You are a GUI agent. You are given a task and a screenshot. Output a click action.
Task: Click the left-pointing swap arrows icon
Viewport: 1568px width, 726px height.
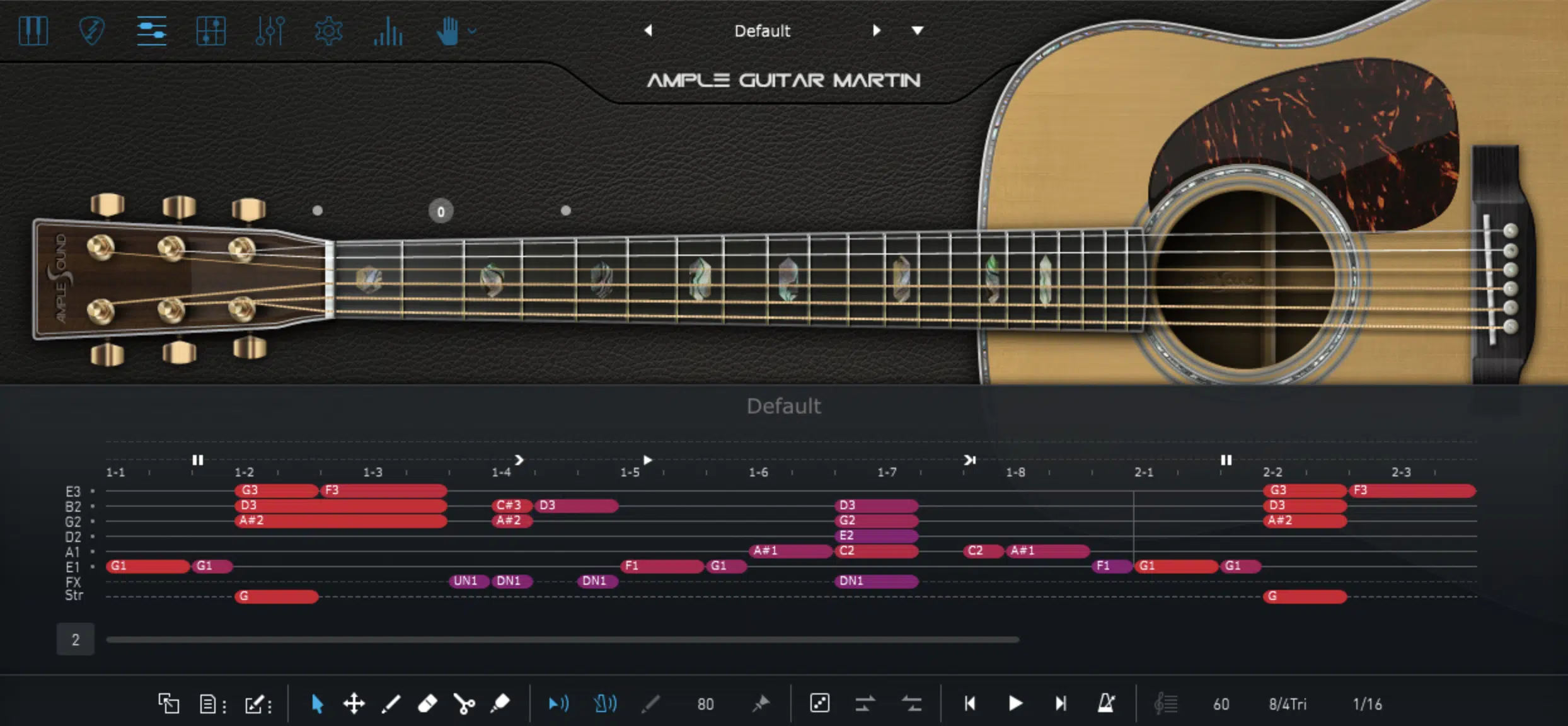pos(911,703)
